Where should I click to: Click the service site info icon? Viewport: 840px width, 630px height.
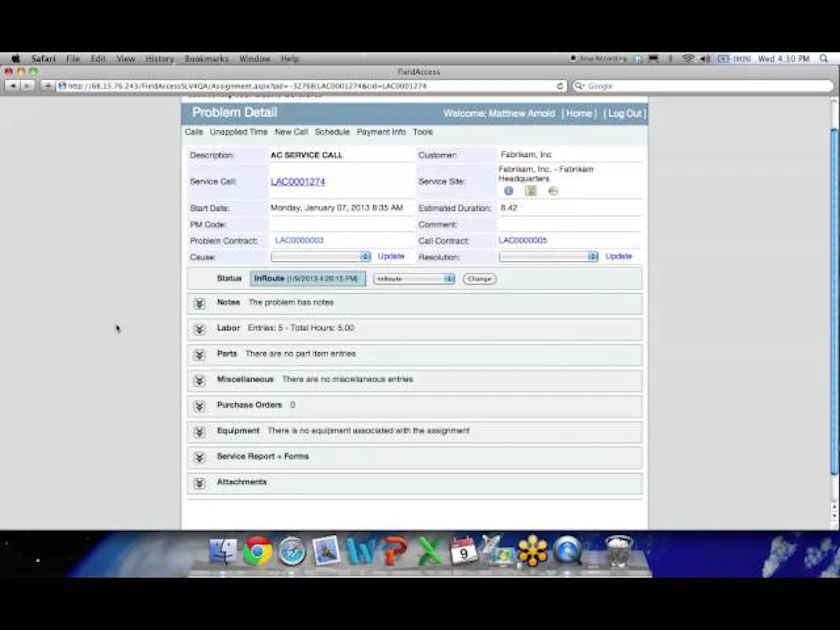tap(508, 191)
